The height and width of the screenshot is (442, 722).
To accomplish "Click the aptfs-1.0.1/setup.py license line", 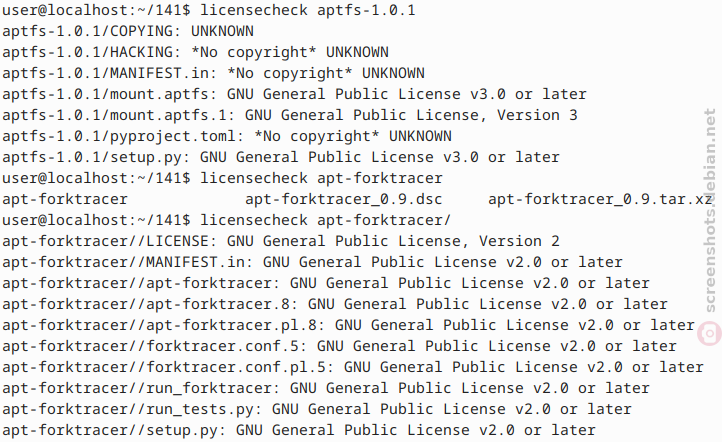I will point(281,157).
